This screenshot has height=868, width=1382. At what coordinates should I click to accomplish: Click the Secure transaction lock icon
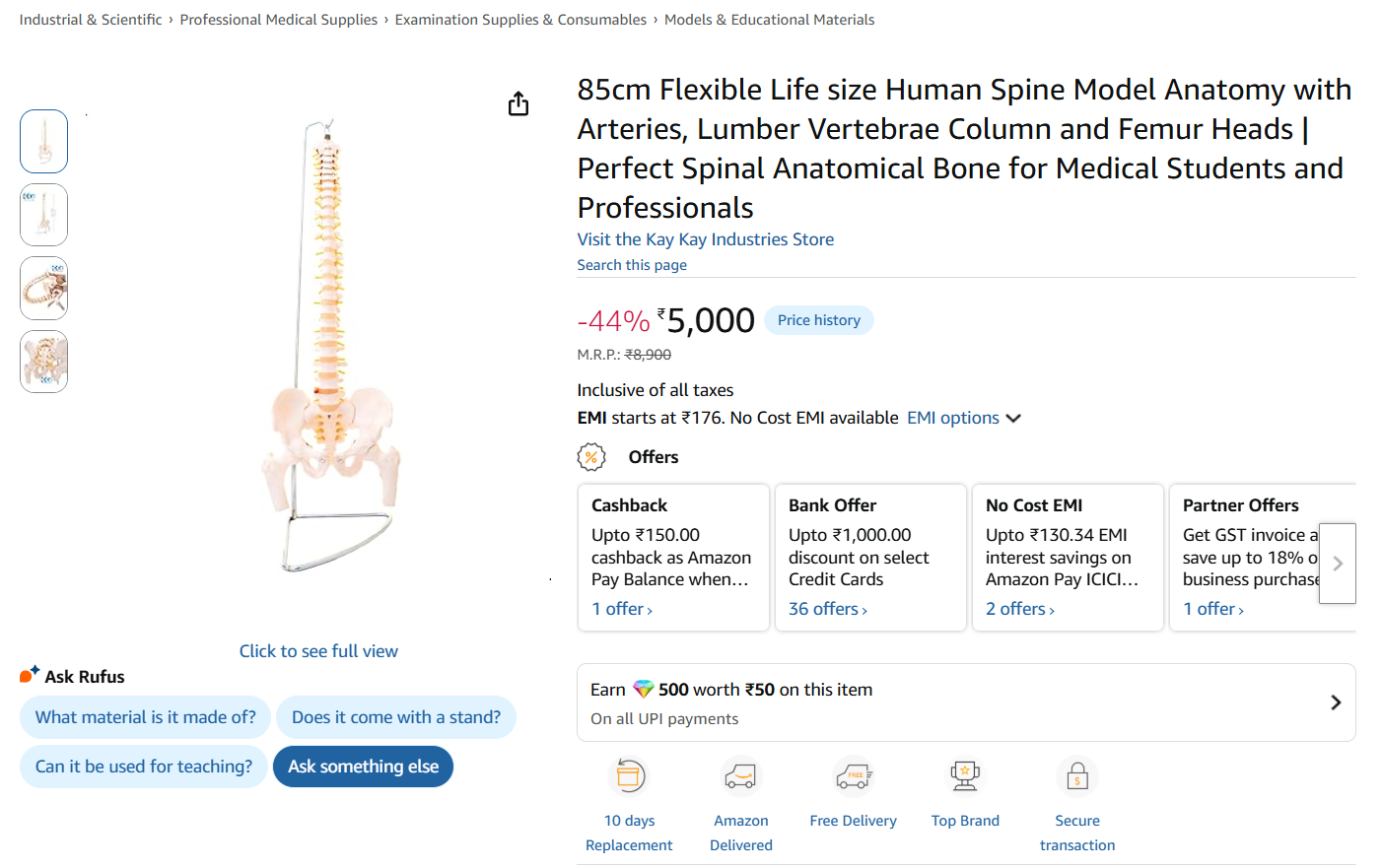(1077, 776)
